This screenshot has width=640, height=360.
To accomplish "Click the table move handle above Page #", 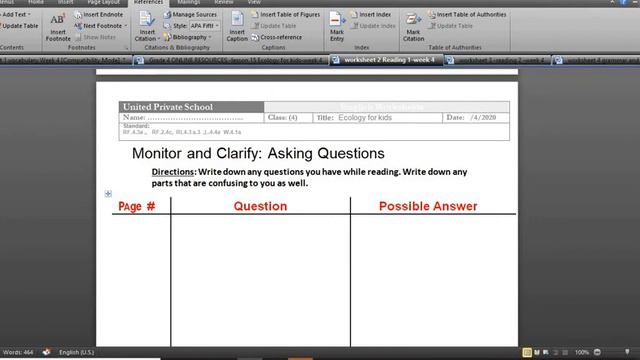I will pos(108,193).
